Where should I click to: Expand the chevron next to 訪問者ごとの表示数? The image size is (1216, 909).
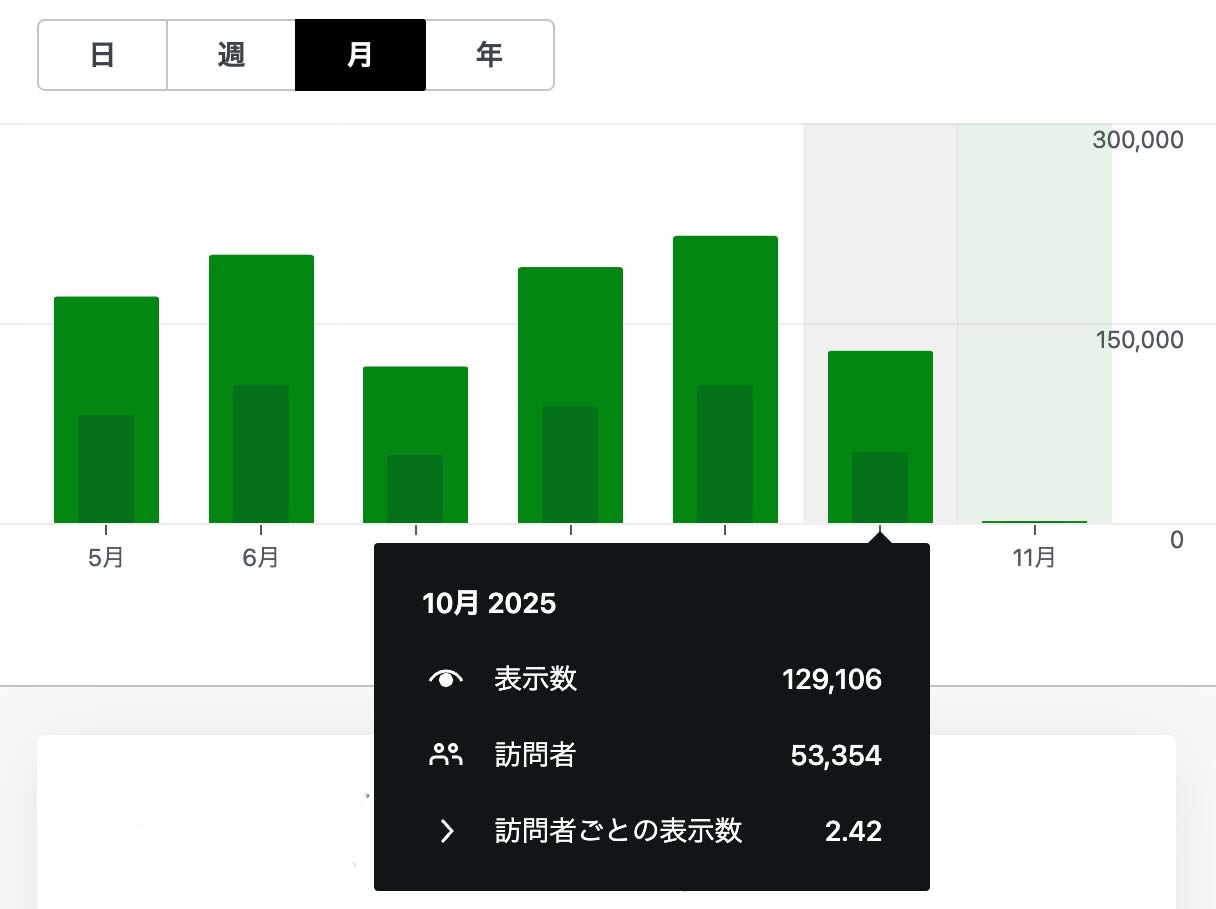(447, 831)
